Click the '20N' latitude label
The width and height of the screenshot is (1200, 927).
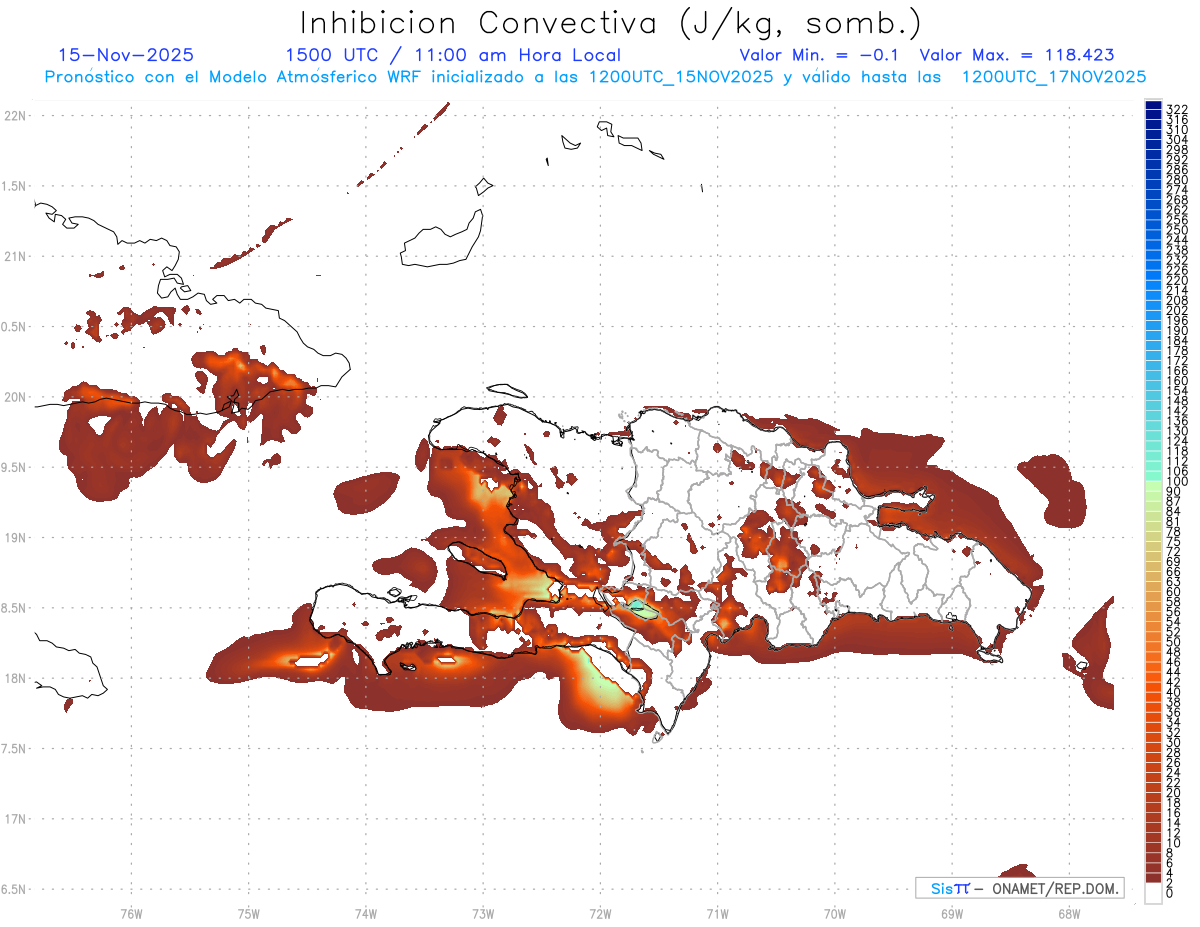(x=14, y=397)
